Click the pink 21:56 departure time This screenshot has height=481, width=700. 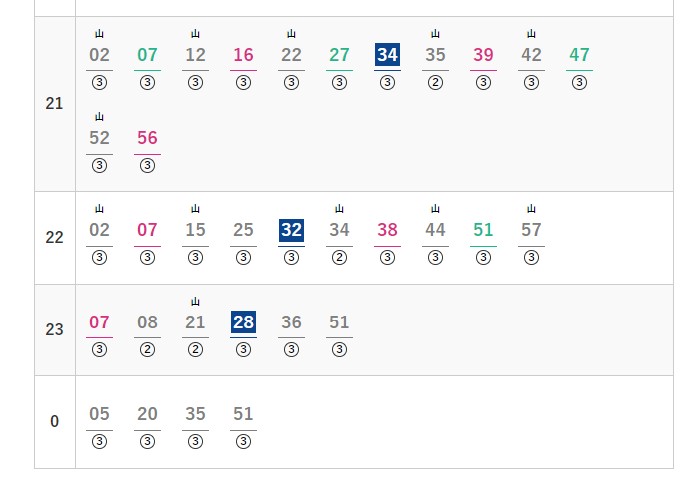tap(147, 138)
